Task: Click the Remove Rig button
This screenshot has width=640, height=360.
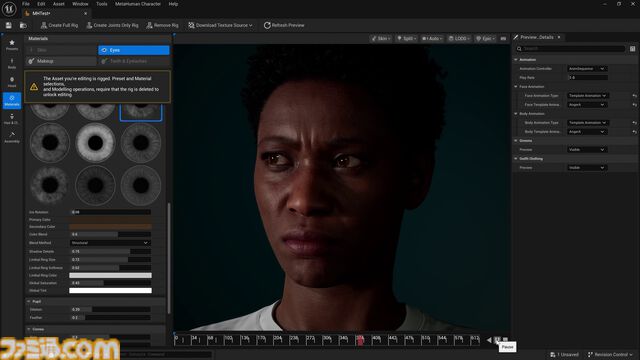Action: 162,25
